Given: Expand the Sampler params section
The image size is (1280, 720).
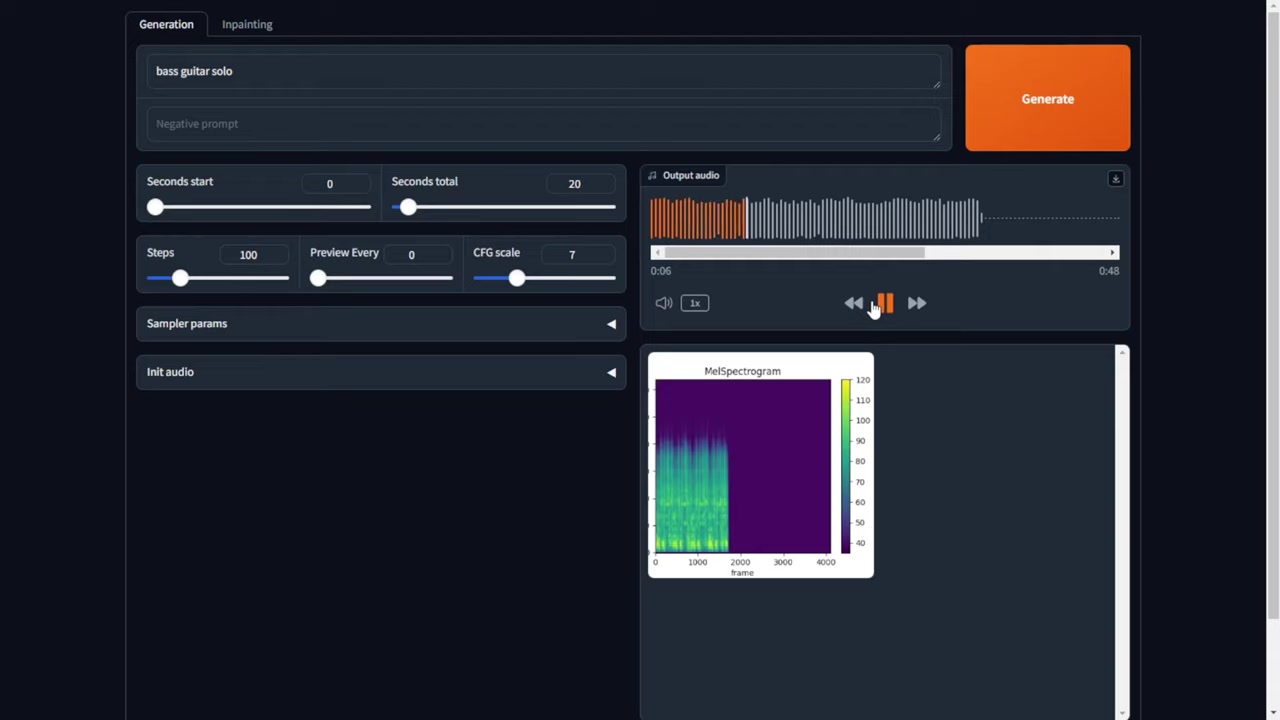Looking at the screenshot, I should coord(381,324).
